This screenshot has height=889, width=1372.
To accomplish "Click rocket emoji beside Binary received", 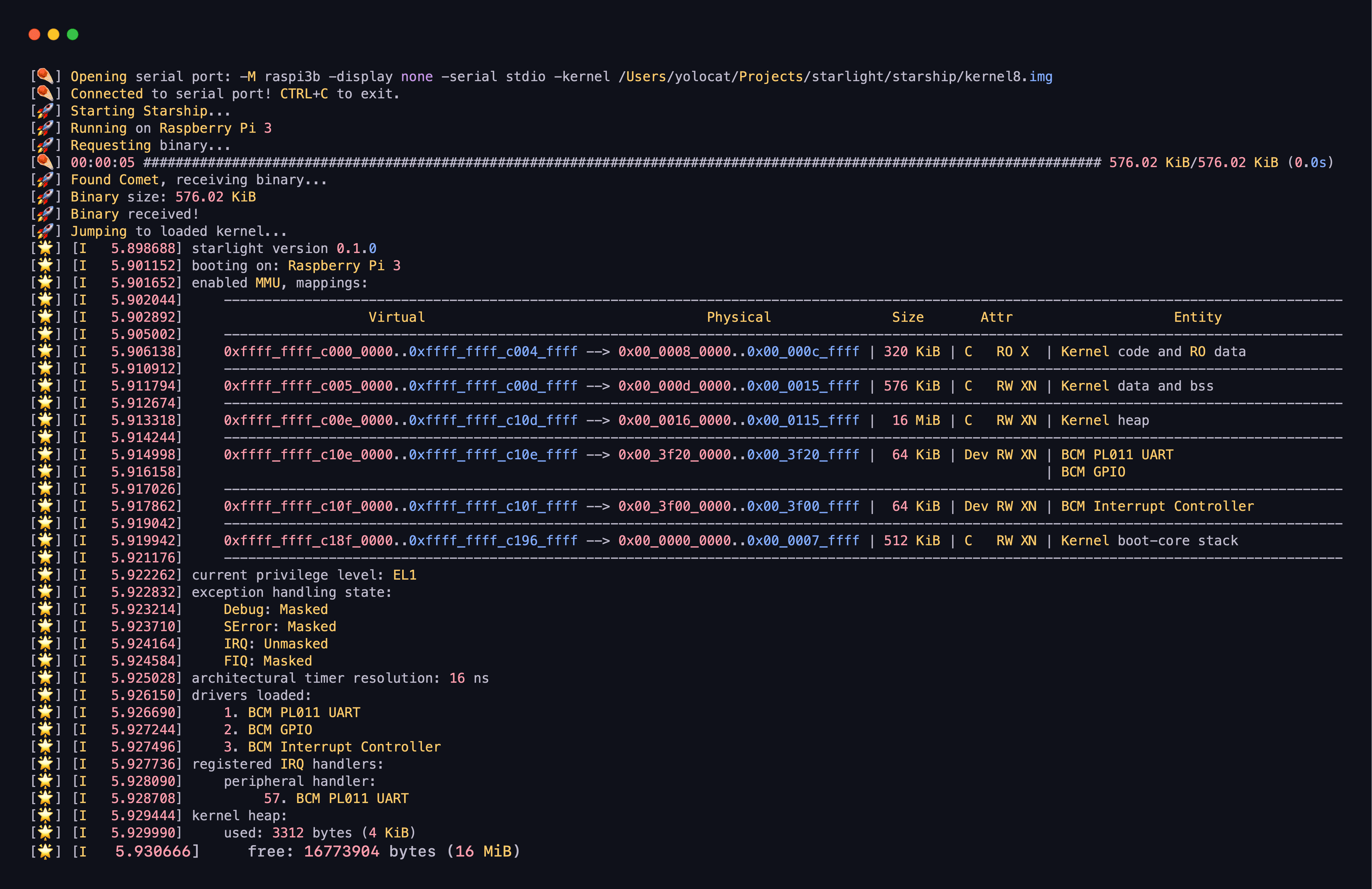I will [x=45, y=214].
